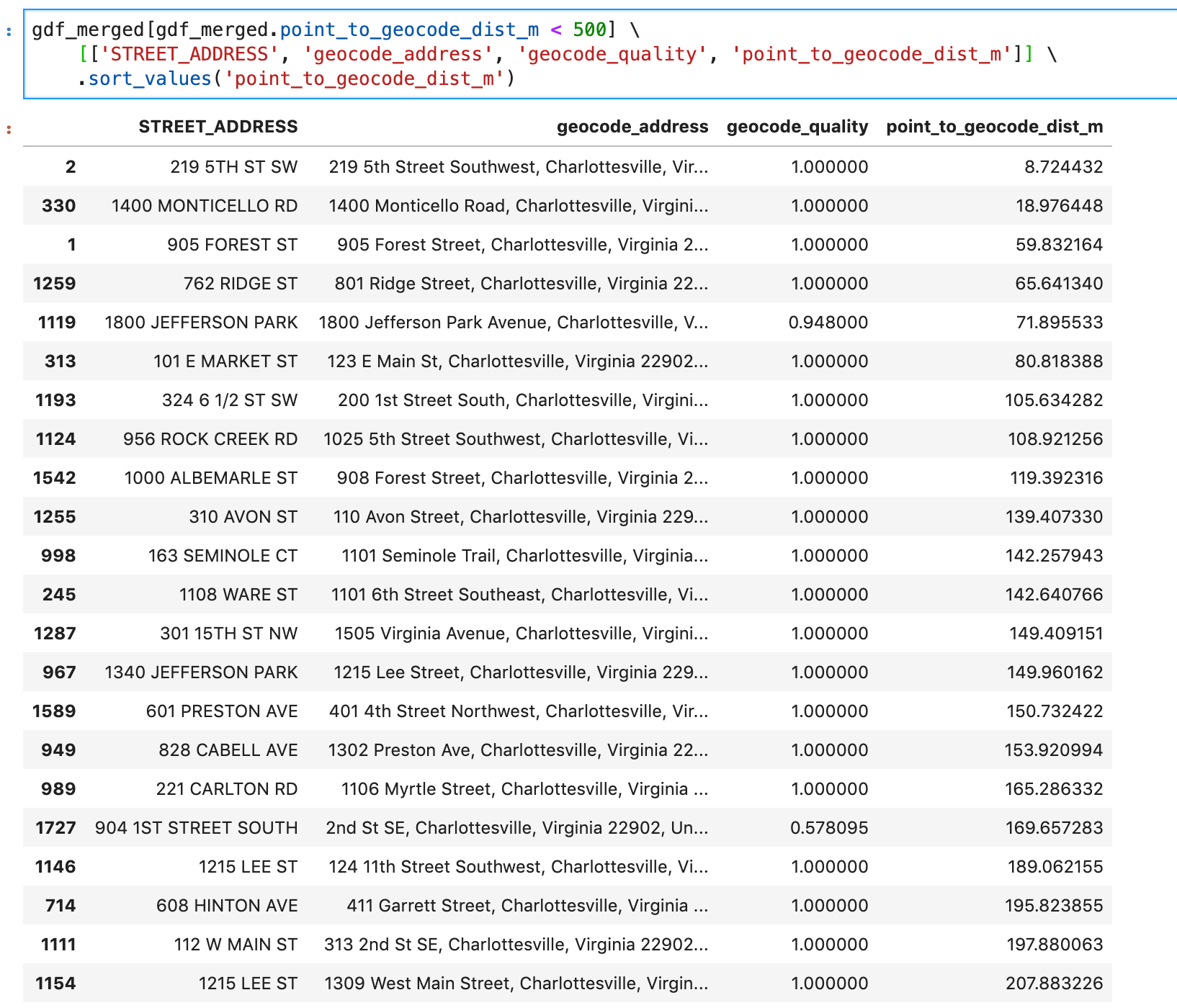
Task: Click the 207.883226 distance value
Action: 1055,984
